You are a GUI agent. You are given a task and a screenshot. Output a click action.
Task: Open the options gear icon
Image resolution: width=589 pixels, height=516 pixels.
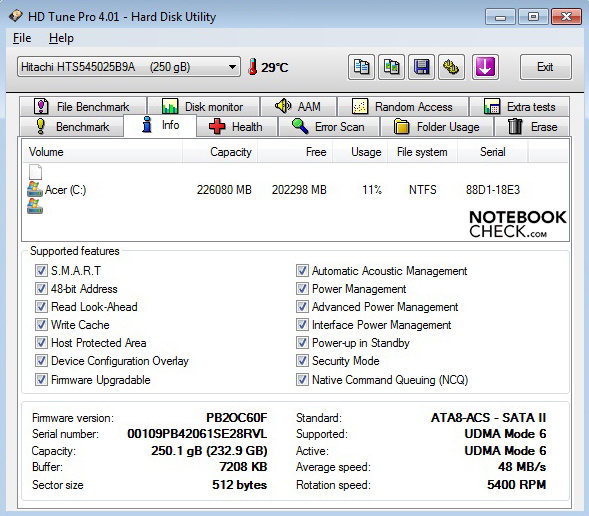coord(451,67)
